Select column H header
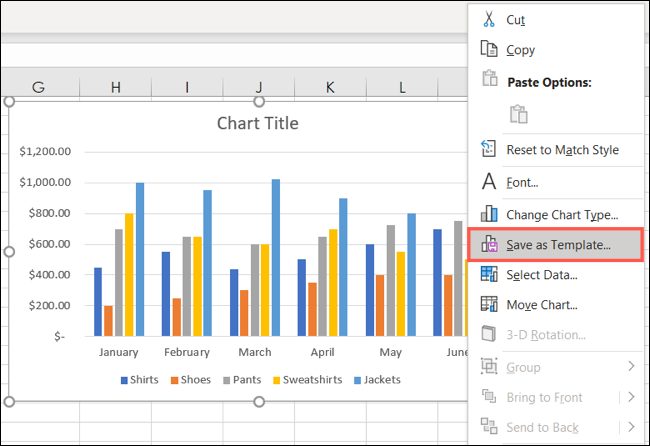 click(x=116, y=87)
